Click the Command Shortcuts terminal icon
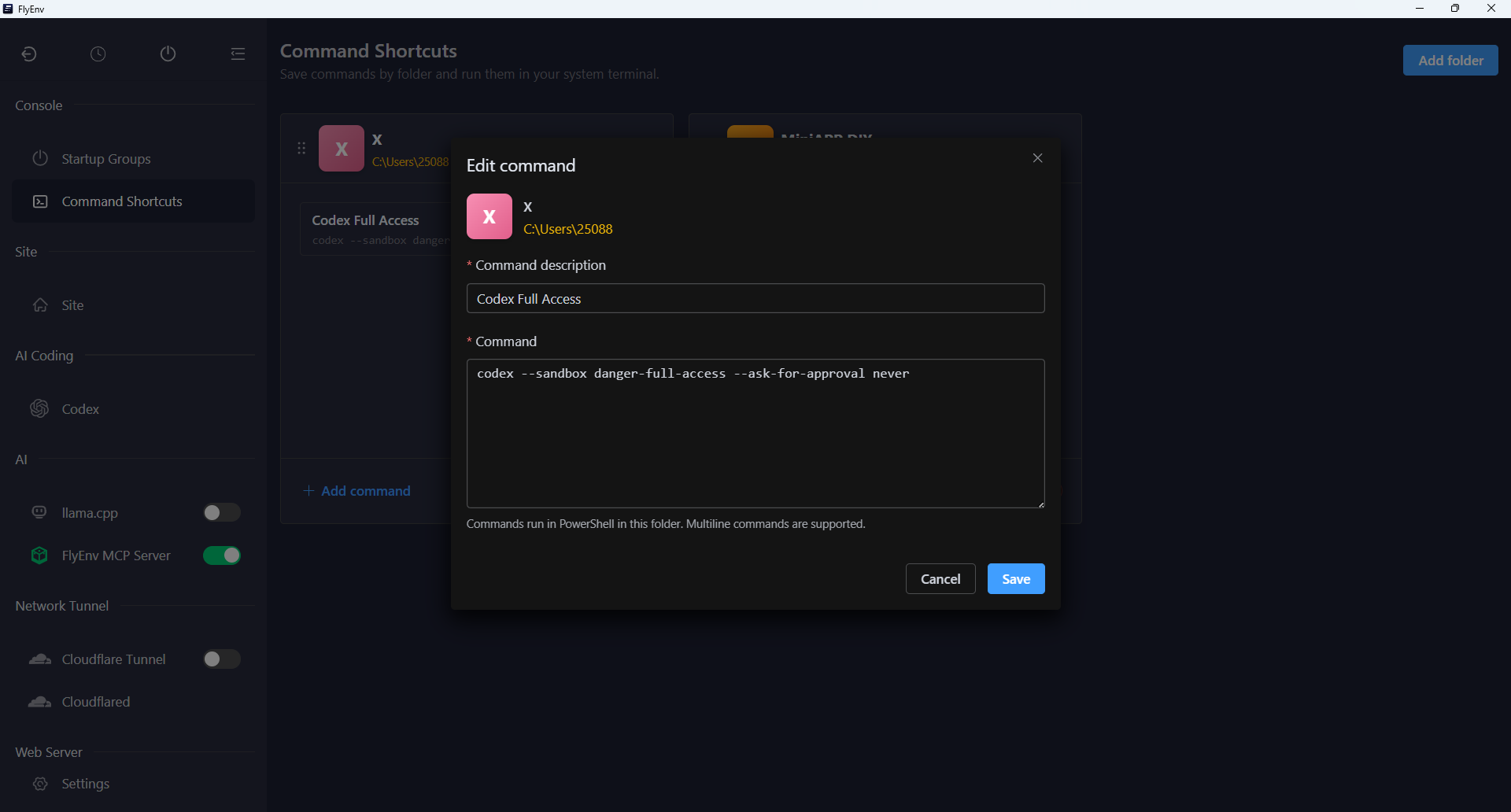The width and height of the screenshot is (1511, 812). pyautogui.click(x=40, y=201)
